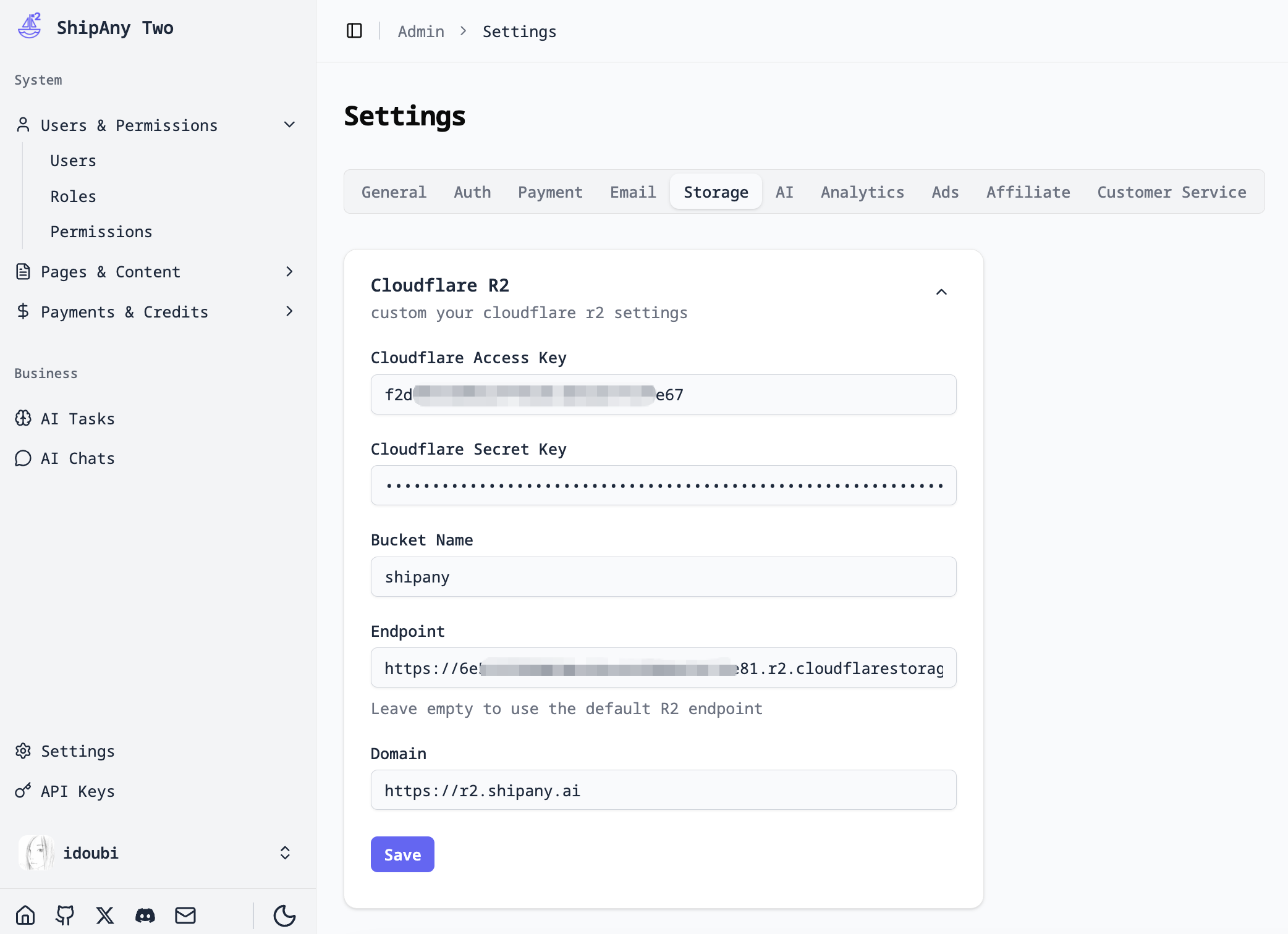Open the Discord icon link
Image resolution: width=1288 pixels, height=934 pixels.
click(145, 915)
